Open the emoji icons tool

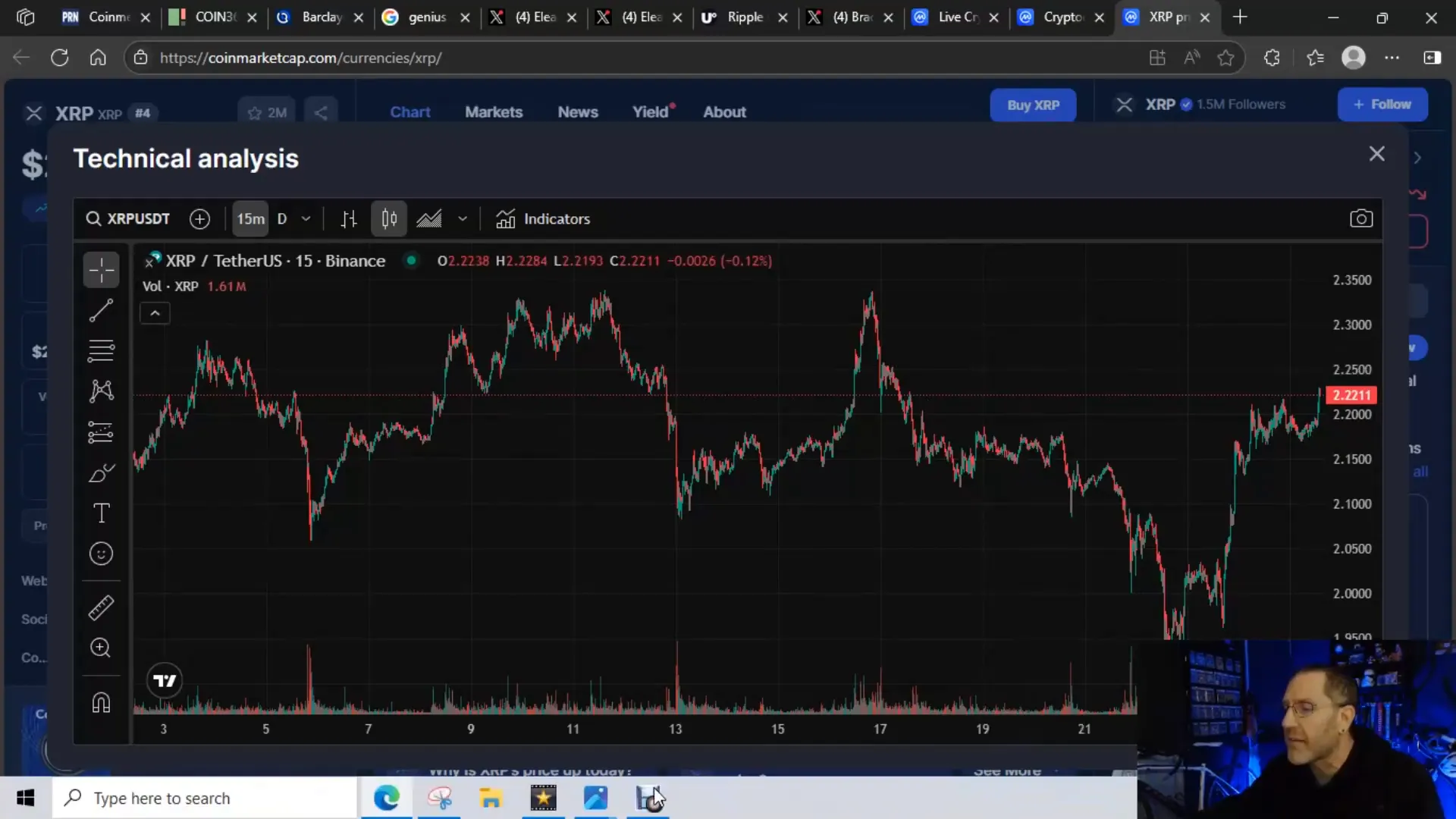pyautogui.click(x=101, y=554)
